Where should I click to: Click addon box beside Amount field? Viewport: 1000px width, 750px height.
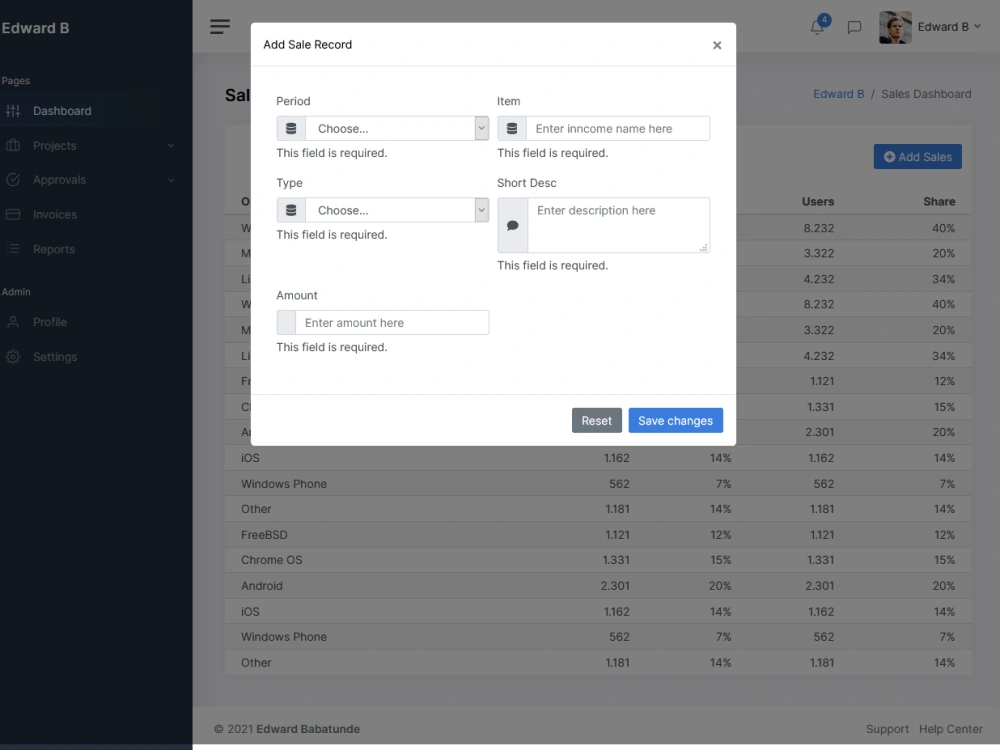tap(286, 323)
